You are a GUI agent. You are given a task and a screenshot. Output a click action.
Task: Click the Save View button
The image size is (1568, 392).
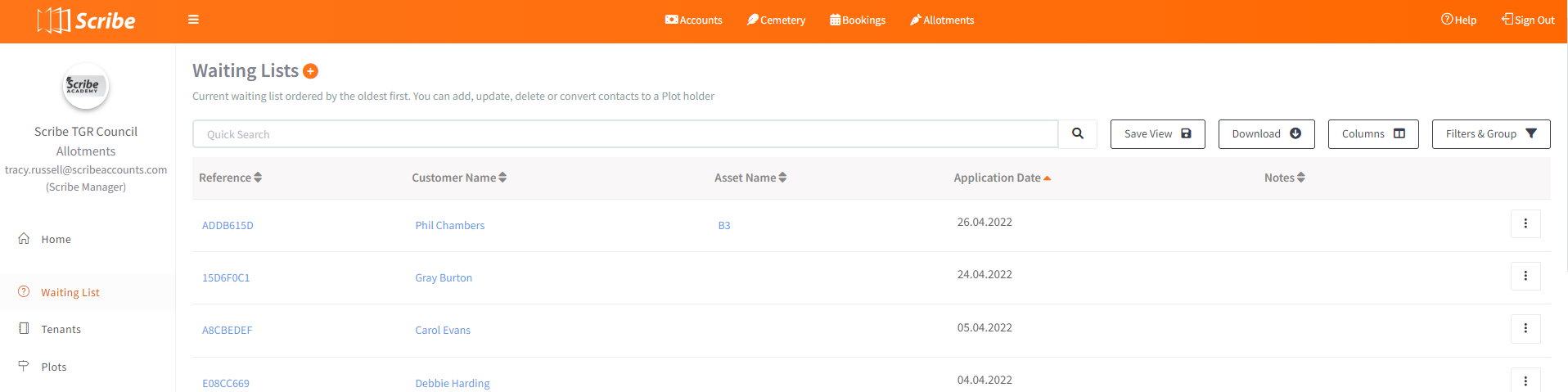[1158, 134]
